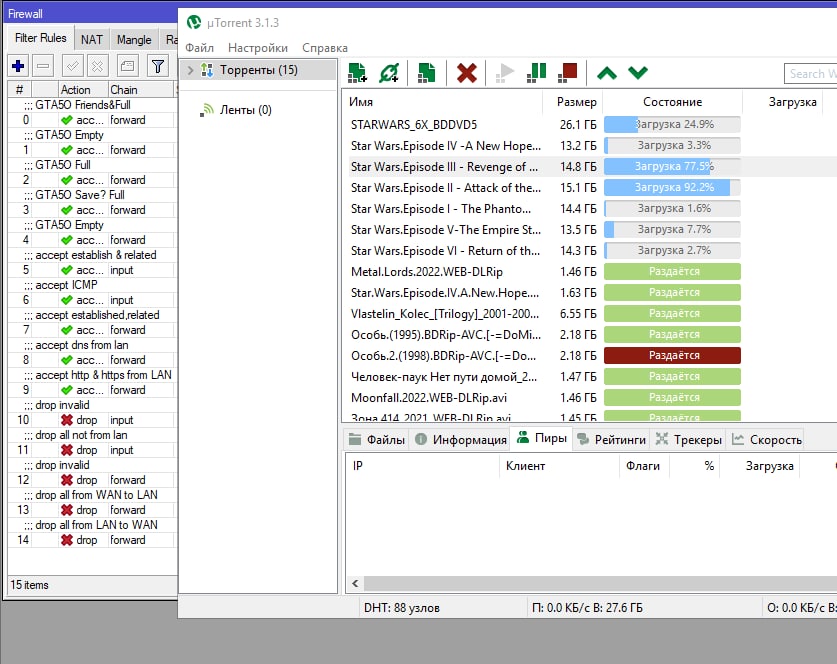Screen dimensions: 837x664
Task: Click the Filter funnel icon in Firewall
Action: pos(157,66)
